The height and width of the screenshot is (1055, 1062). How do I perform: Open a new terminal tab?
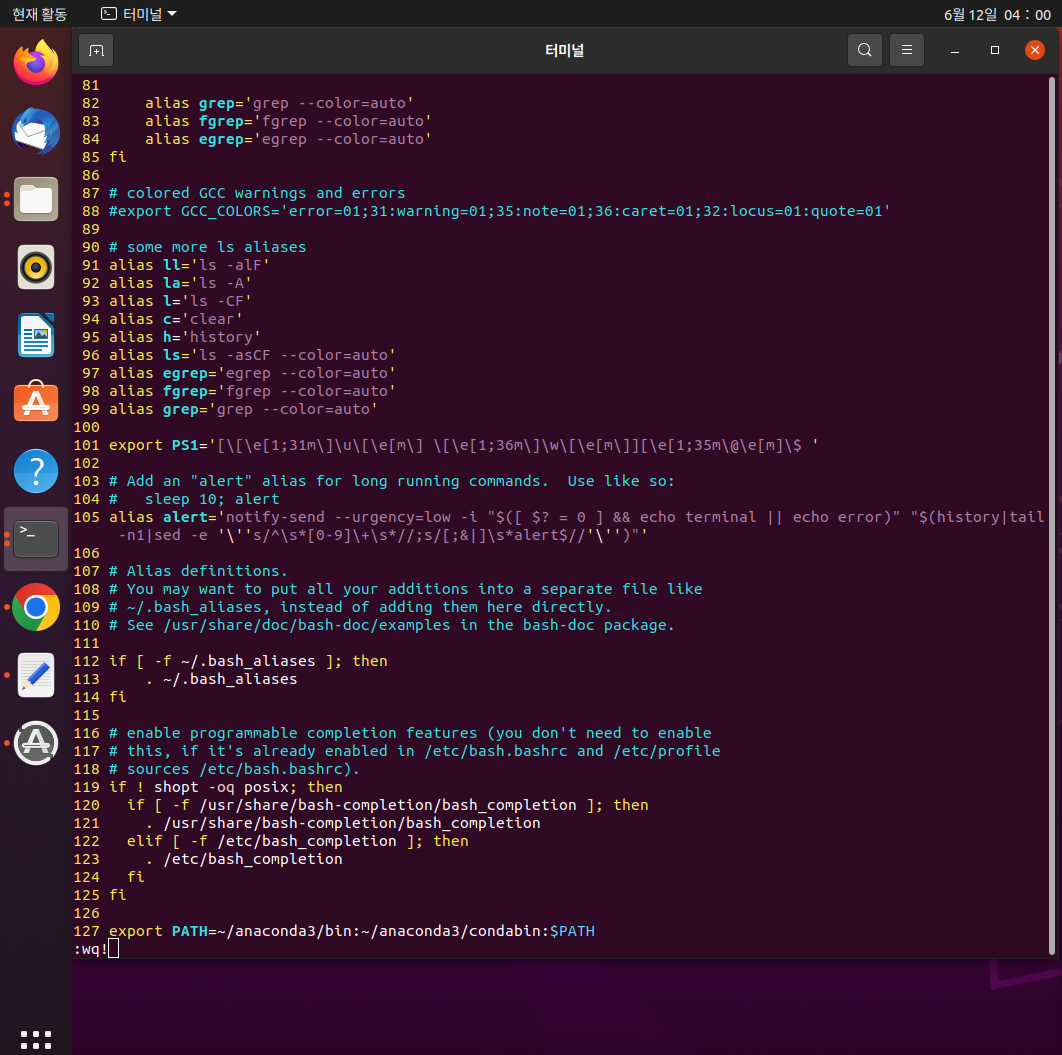click(x=96, y=51)
